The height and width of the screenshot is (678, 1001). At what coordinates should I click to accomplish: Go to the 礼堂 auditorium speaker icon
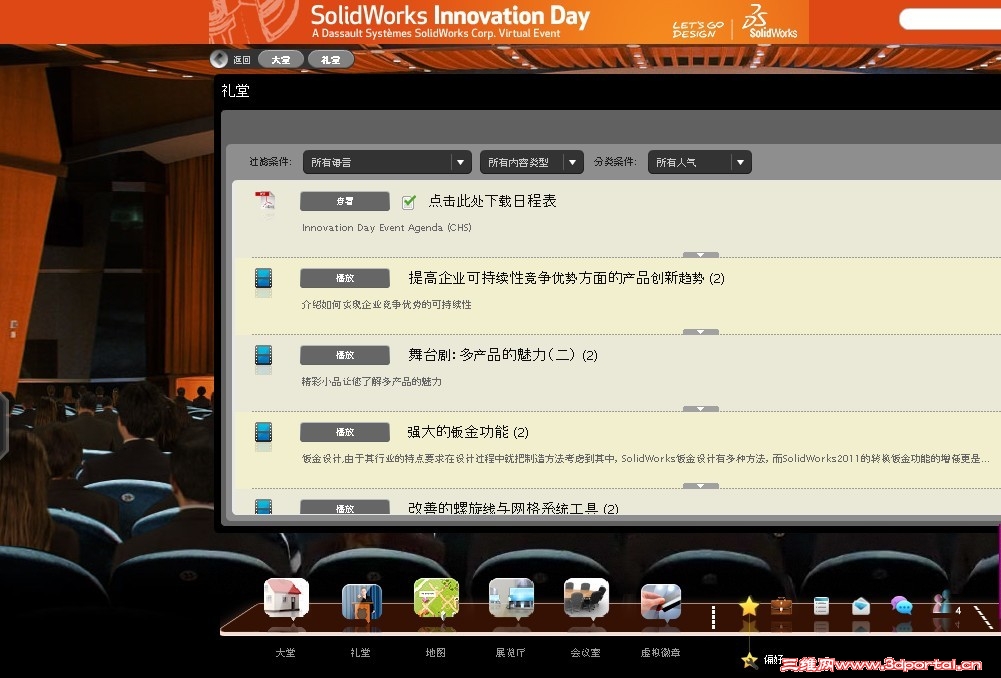coord(361,601)
